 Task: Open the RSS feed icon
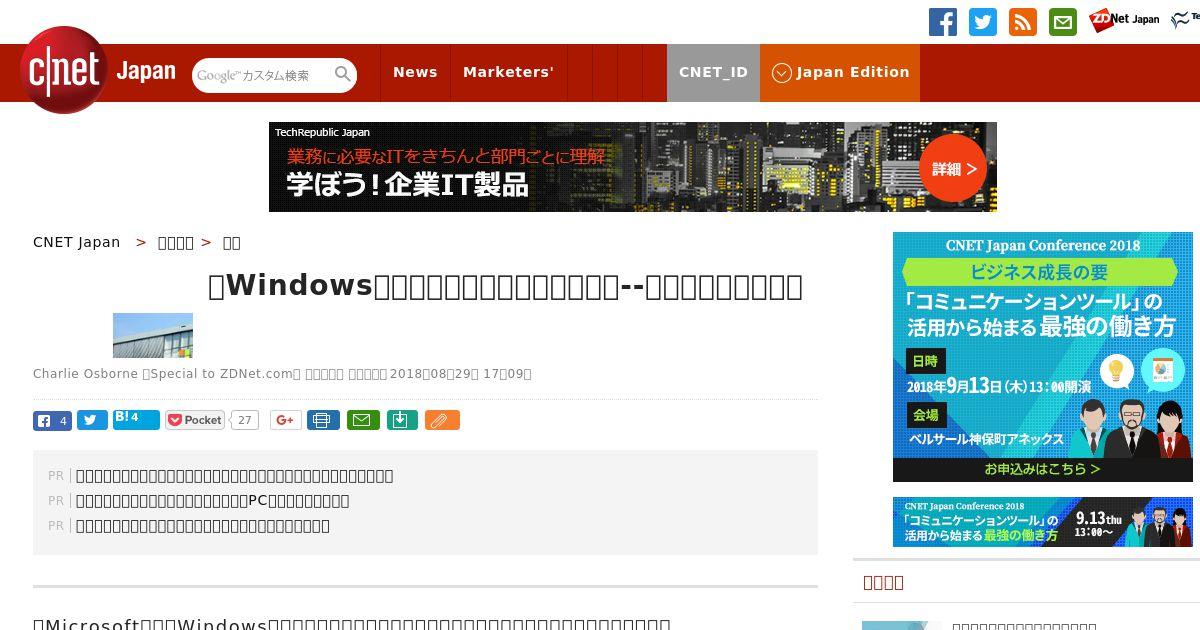pos(1023,22)
